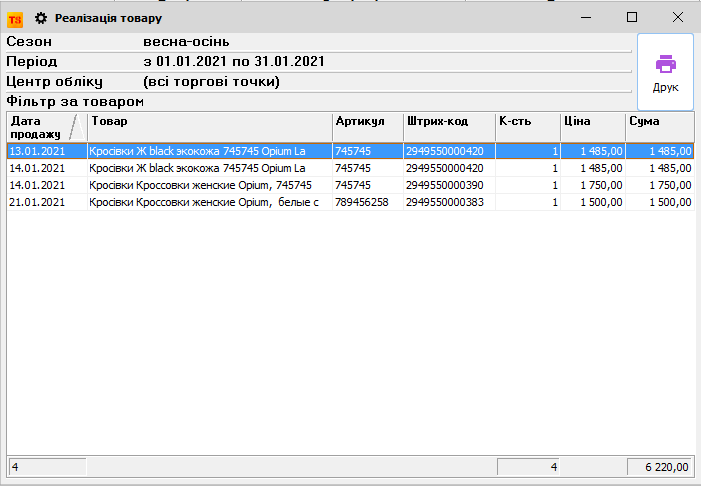The height and width of the screenshot is (486, 701).
Task: Click the TS application logo icon
Action: pyautogui.click(x=15, y=18)
